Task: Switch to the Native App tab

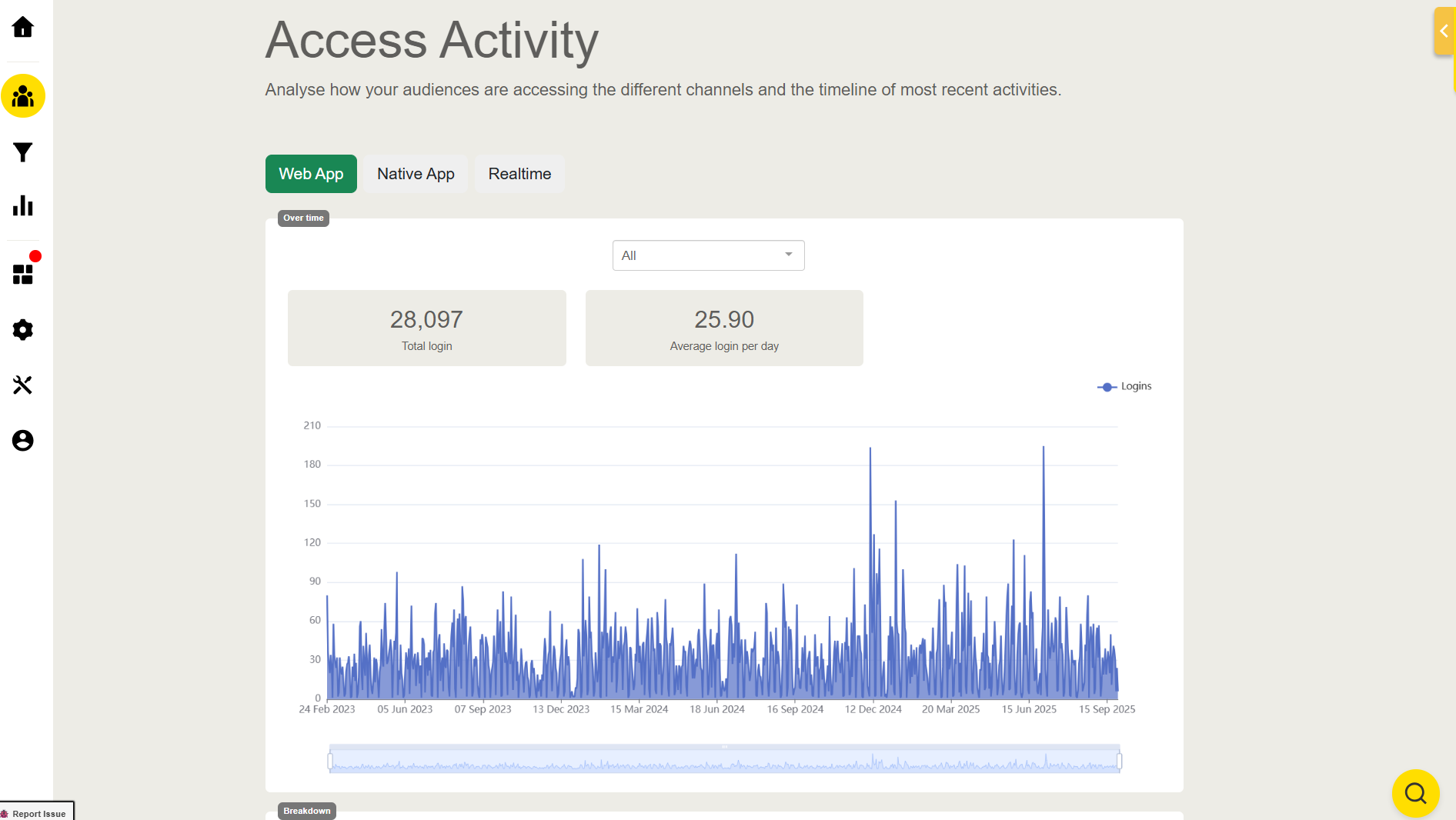Action: [416, 174]
